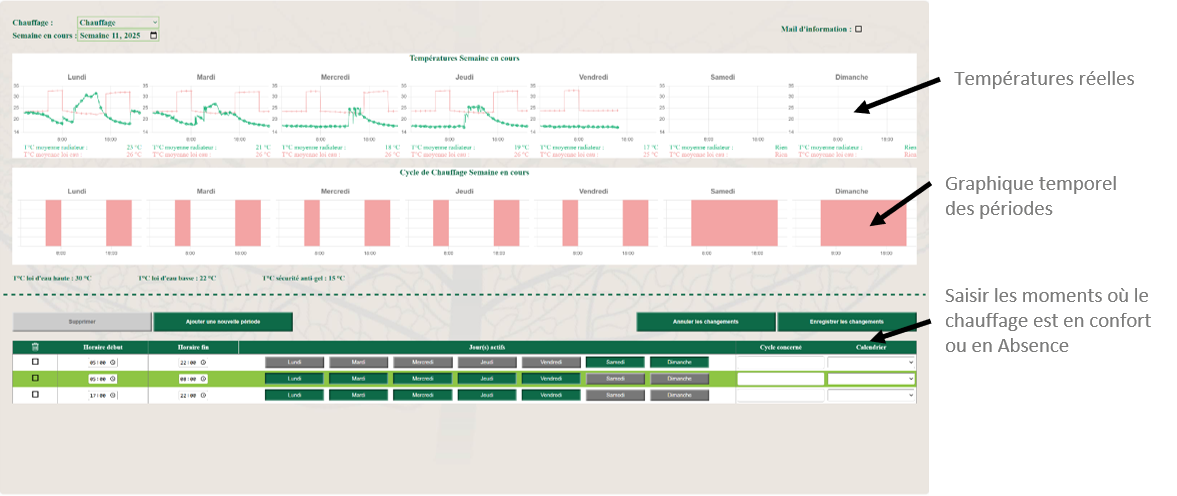Expand the Calendrier dropdown in the first row
Image resolution: width=1177 pixels, height=496 pixels.
coord(871,362)
